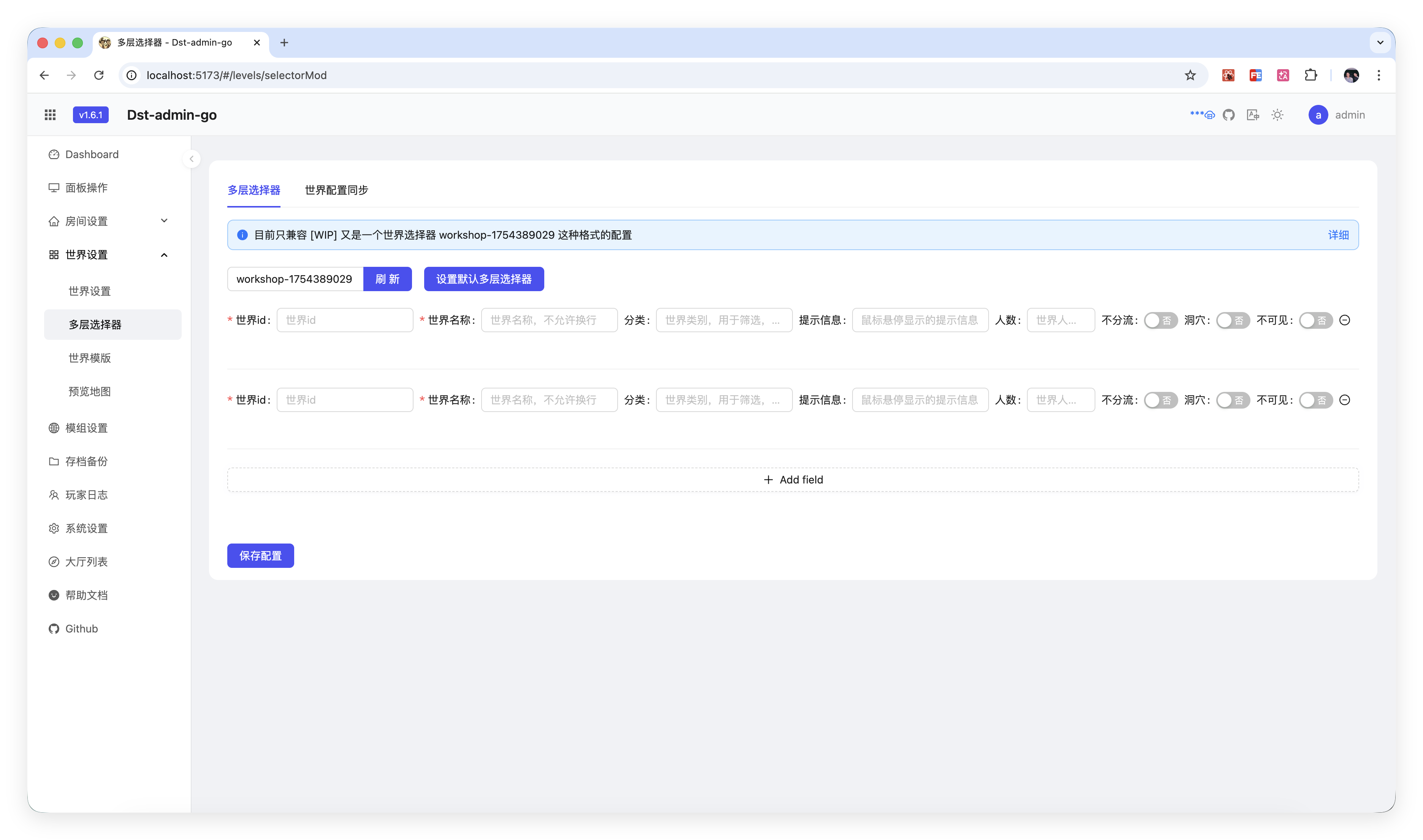Select 世界模版 submenu item

pyautogui.click(x=113, y=358)
